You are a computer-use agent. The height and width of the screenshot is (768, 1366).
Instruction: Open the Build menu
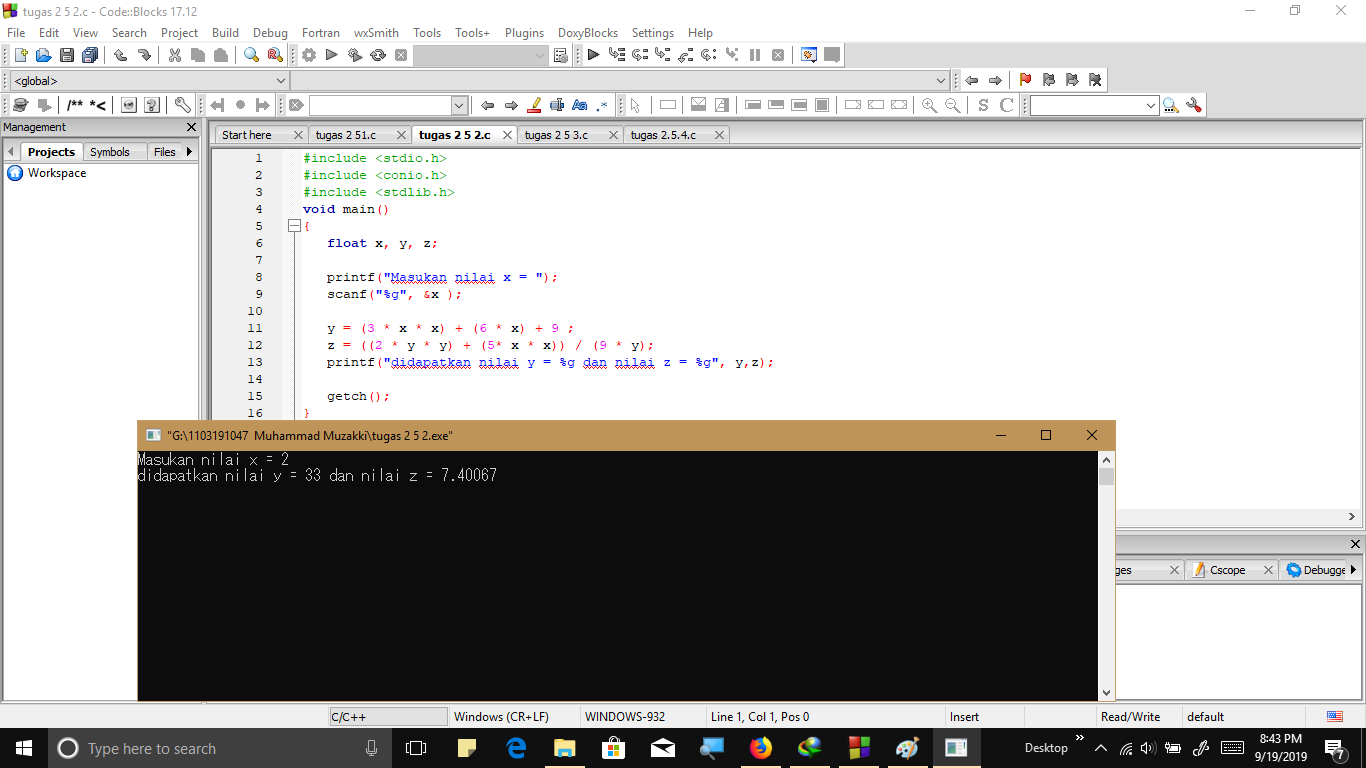coord(225,33)
